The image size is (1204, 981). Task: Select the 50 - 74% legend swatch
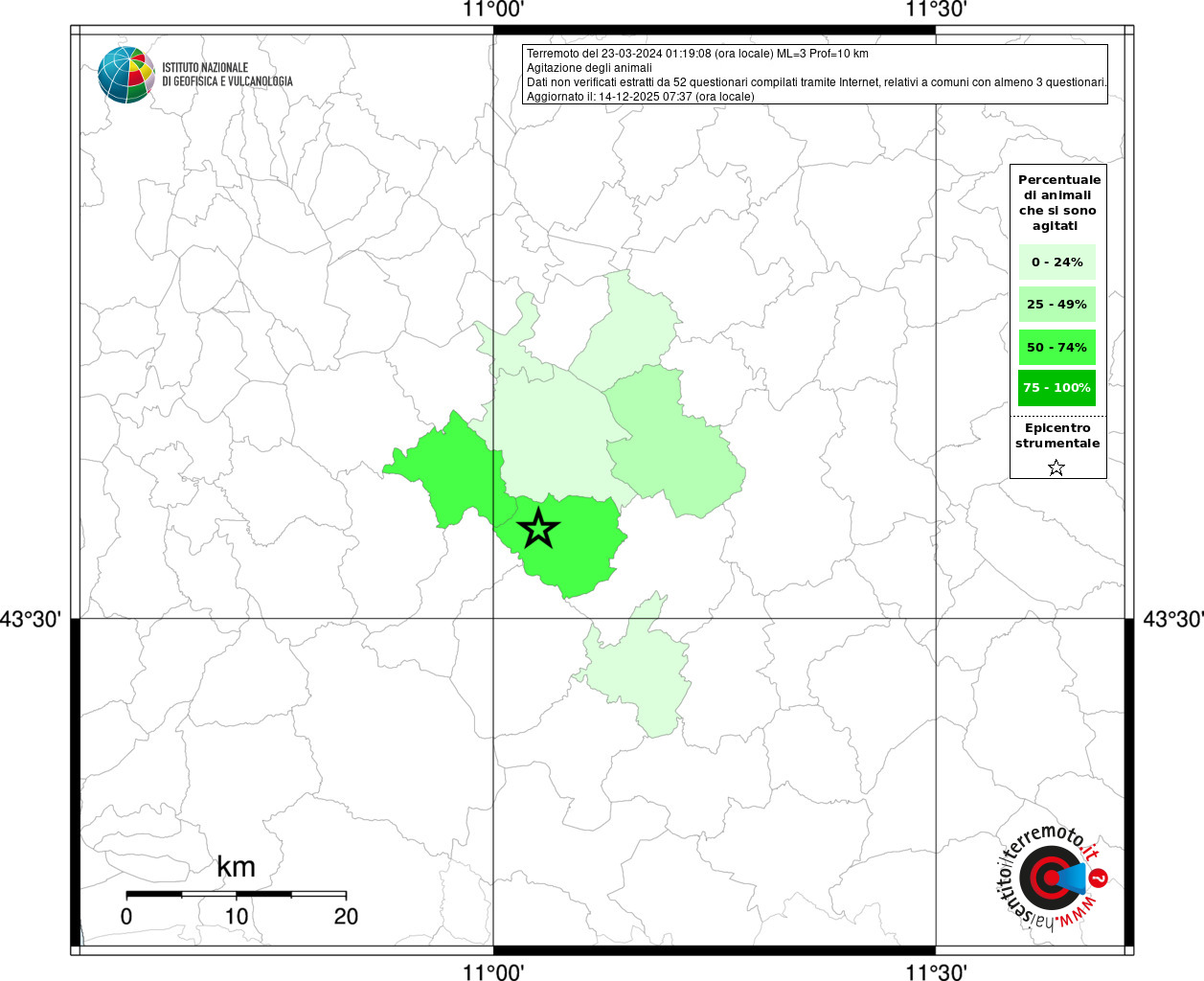point(1056,347)
